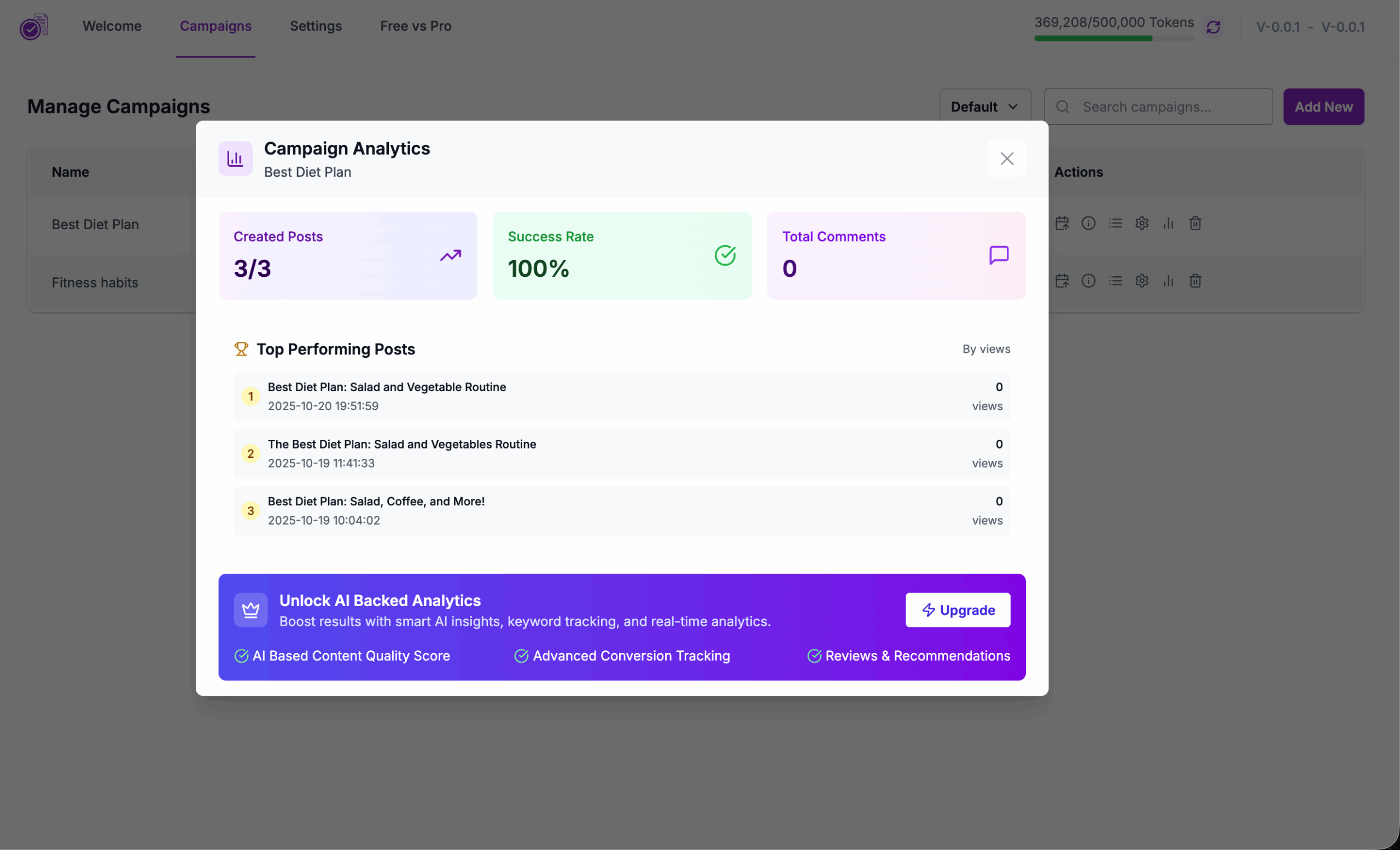Screen dimensions: 1400x850
Task: Click the Add New campaign button
Action: 1323,107
